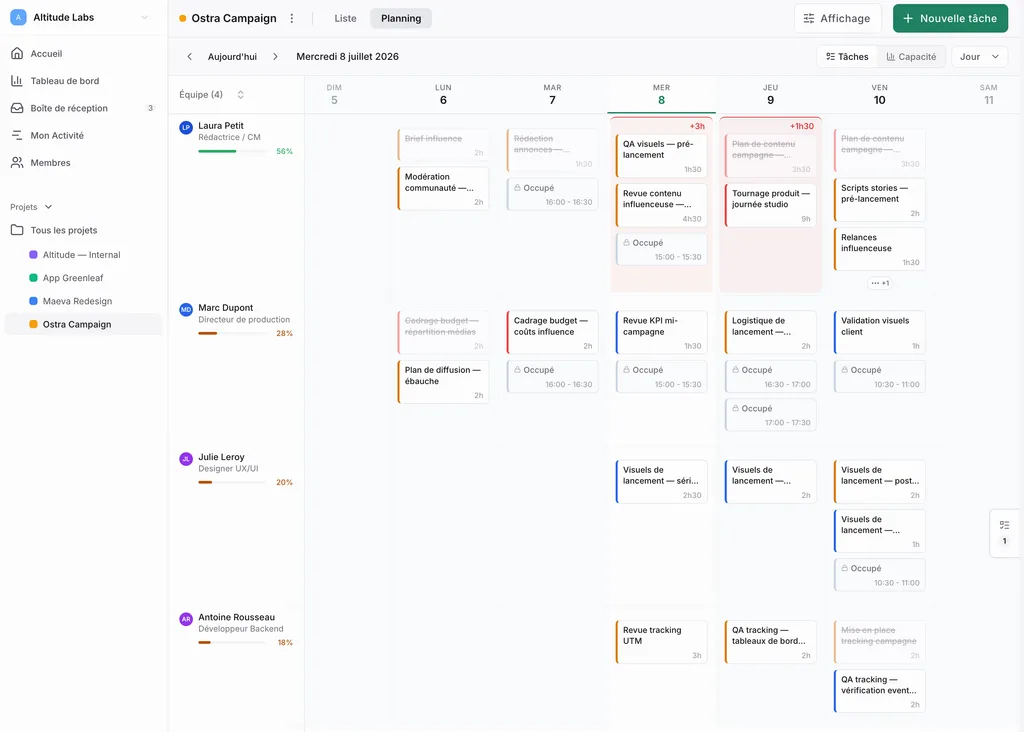This screenshot has height=732, width=1024.
Task: Open the Jour view dropdown
Action: click(x=979, y=57)
